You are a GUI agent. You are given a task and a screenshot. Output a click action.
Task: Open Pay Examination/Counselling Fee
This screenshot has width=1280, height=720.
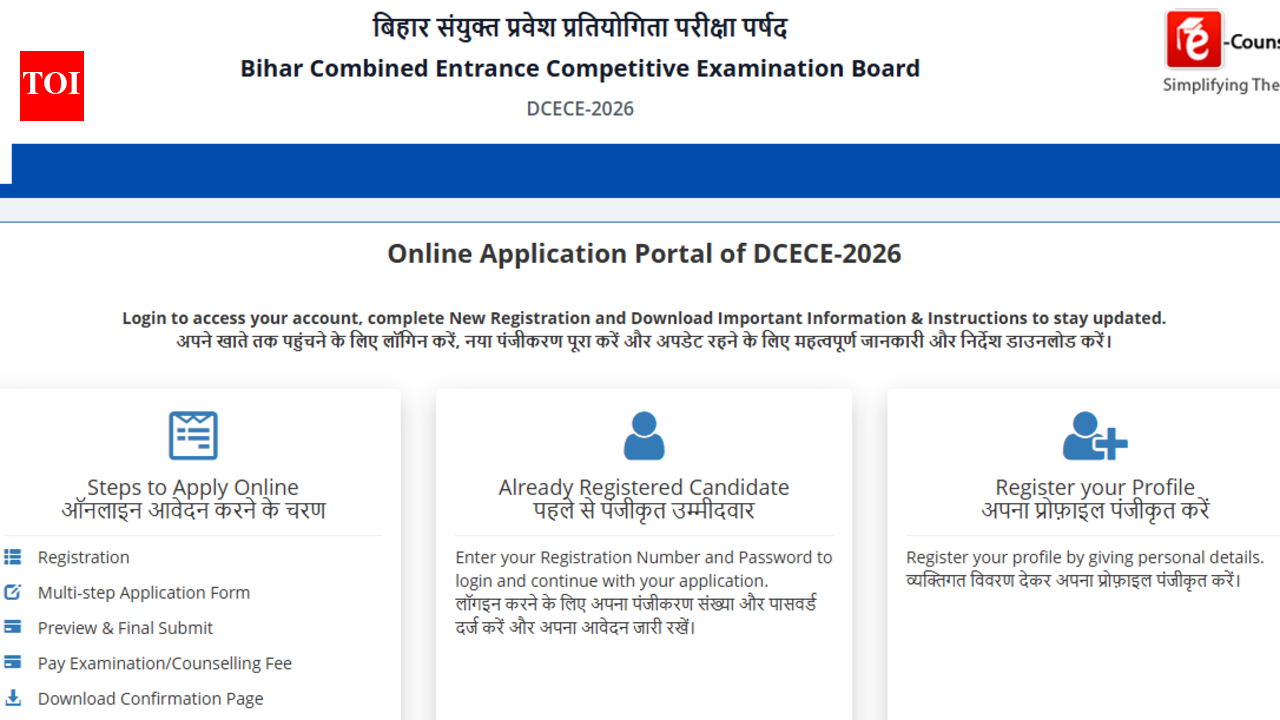click(x=166, y=662)
